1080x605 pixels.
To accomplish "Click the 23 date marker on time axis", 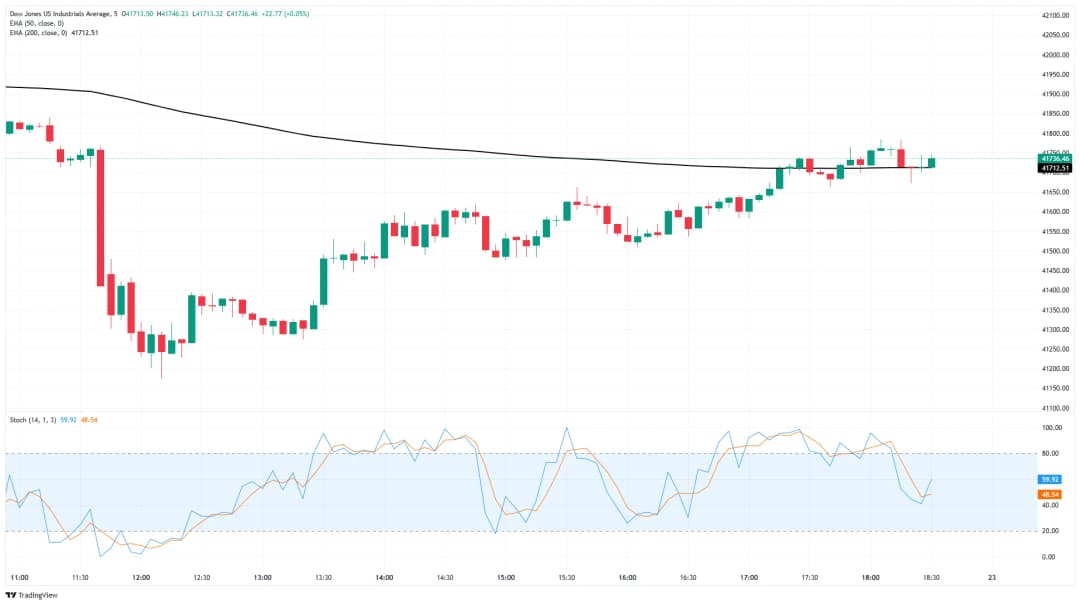I will point(991,577).
